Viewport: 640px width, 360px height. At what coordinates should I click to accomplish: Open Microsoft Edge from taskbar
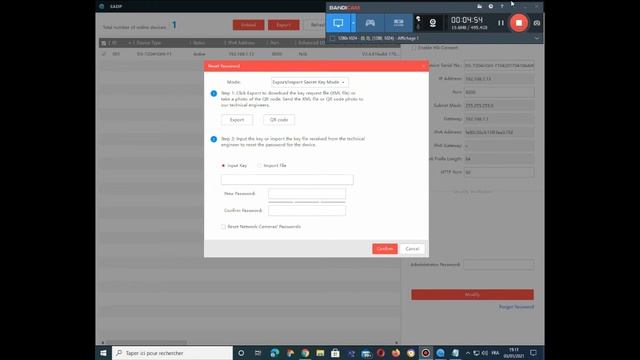point(275,353)
